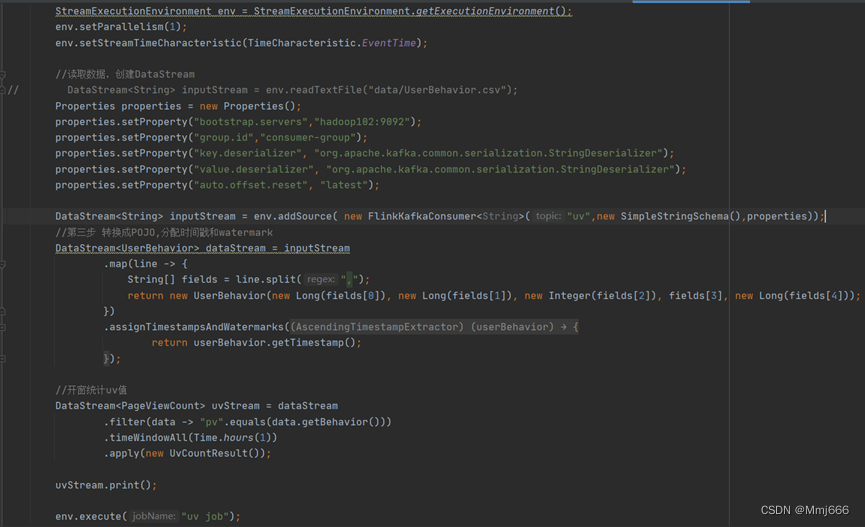
Task: Click the 第三步 转换成POJO comment line
Action: 164,232
